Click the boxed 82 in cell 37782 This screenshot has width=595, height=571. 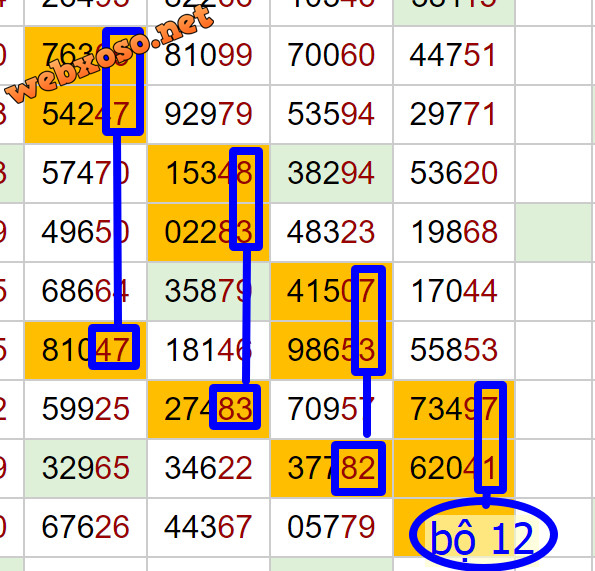[359, 468]
